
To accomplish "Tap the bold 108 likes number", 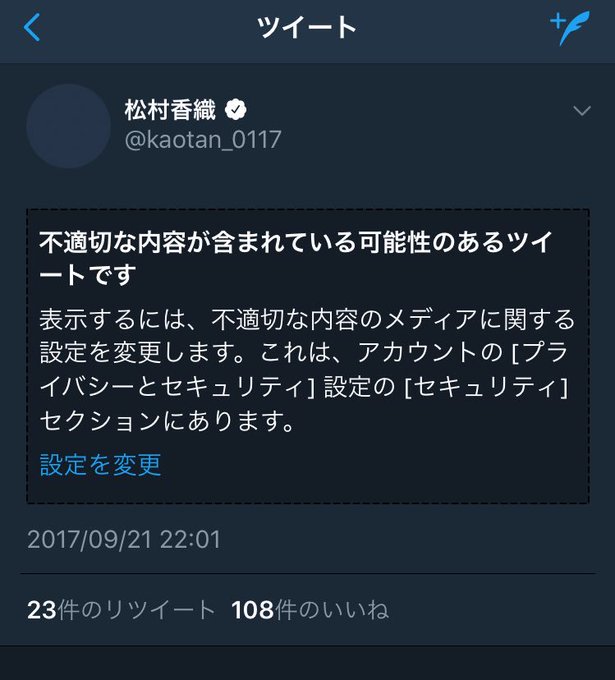I will tap(252, 610).
